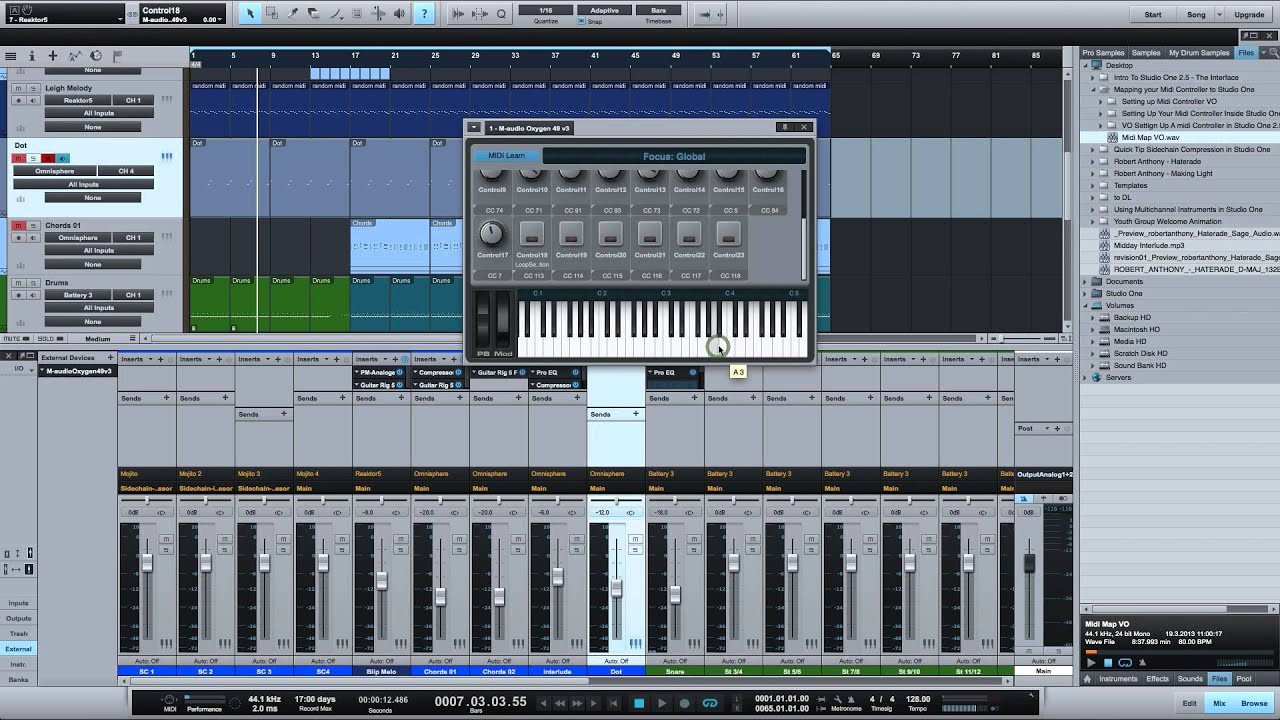
Task: Toggle the Browse panel button
Action: 1254,703
